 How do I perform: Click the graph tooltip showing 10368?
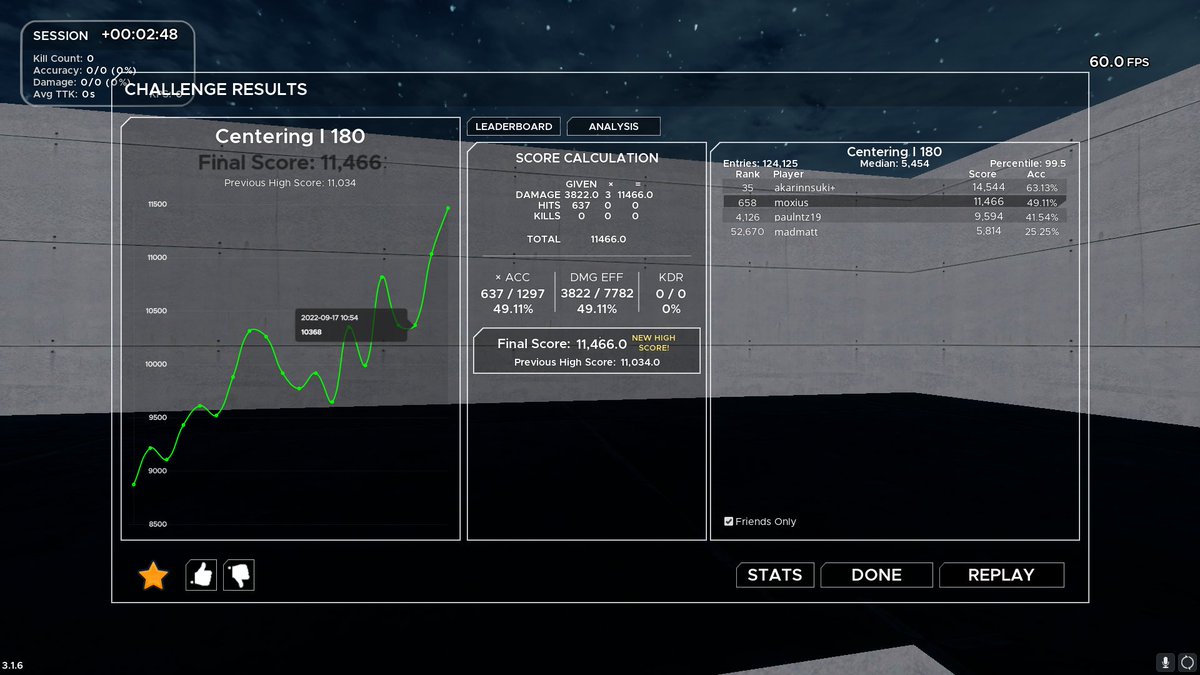[x=351, y=325]
